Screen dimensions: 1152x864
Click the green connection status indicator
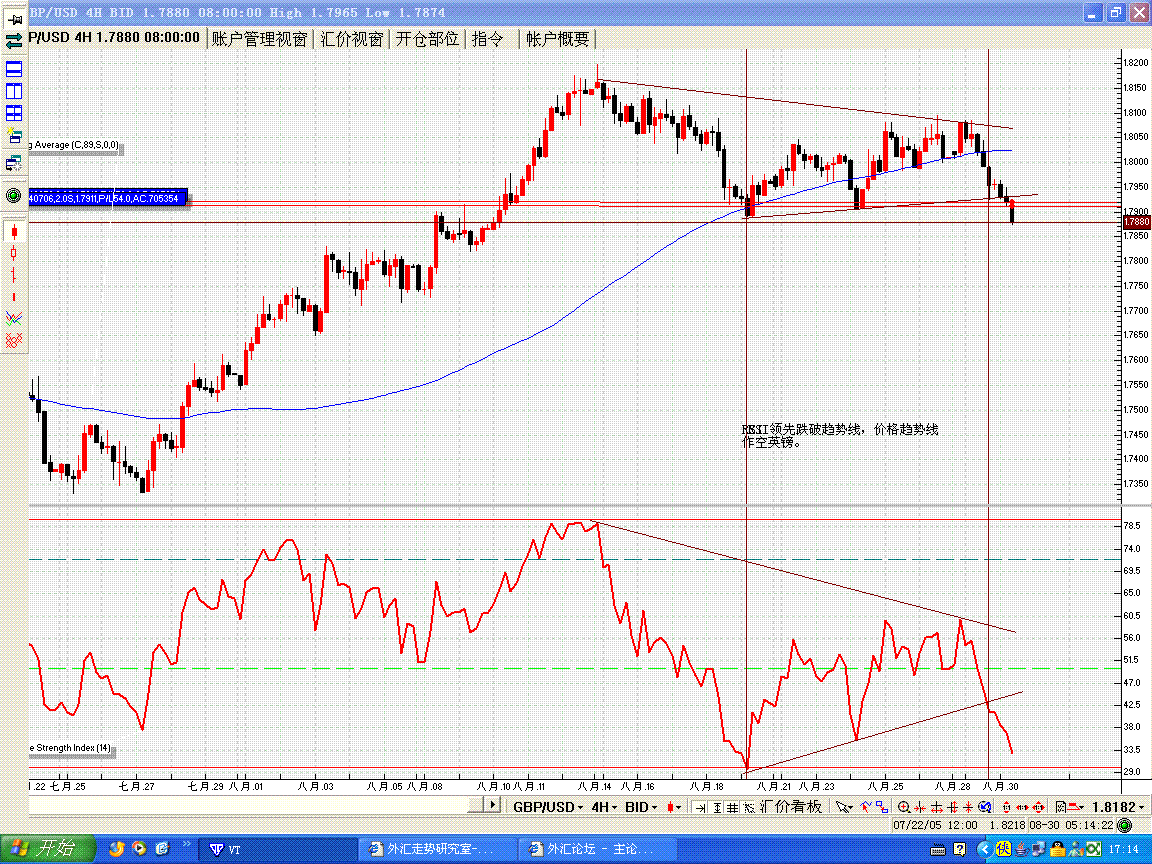point(1126,825)
